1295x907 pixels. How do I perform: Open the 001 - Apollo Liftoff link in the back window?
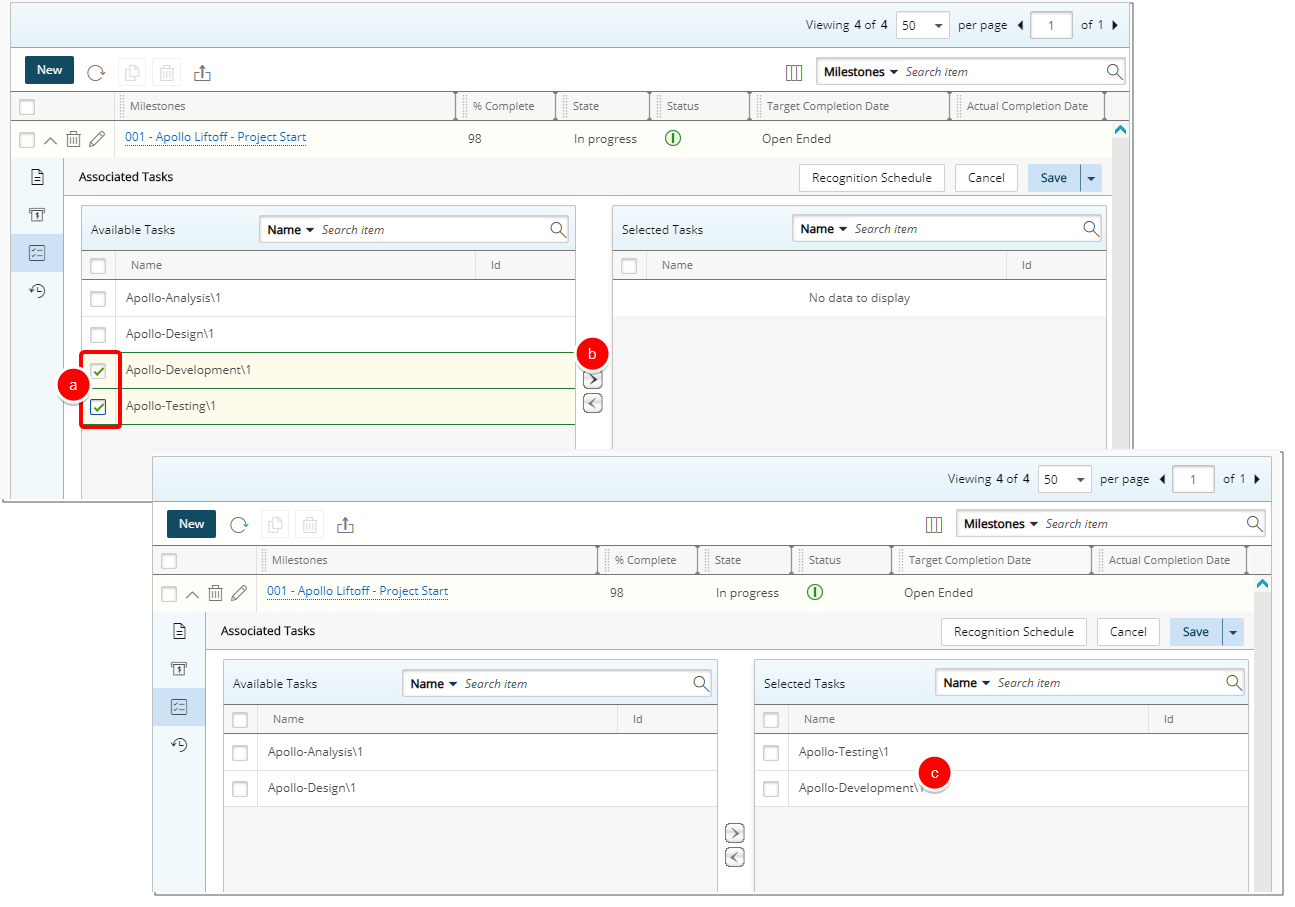pyautogui.click(x=215, y=137)
